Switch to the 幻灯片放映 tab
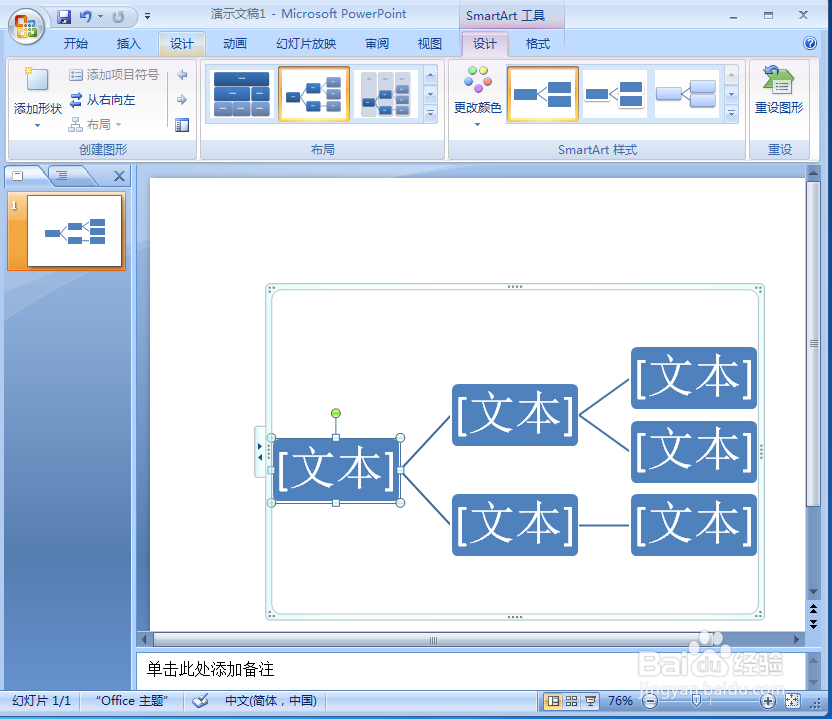 tap(306, 44)
